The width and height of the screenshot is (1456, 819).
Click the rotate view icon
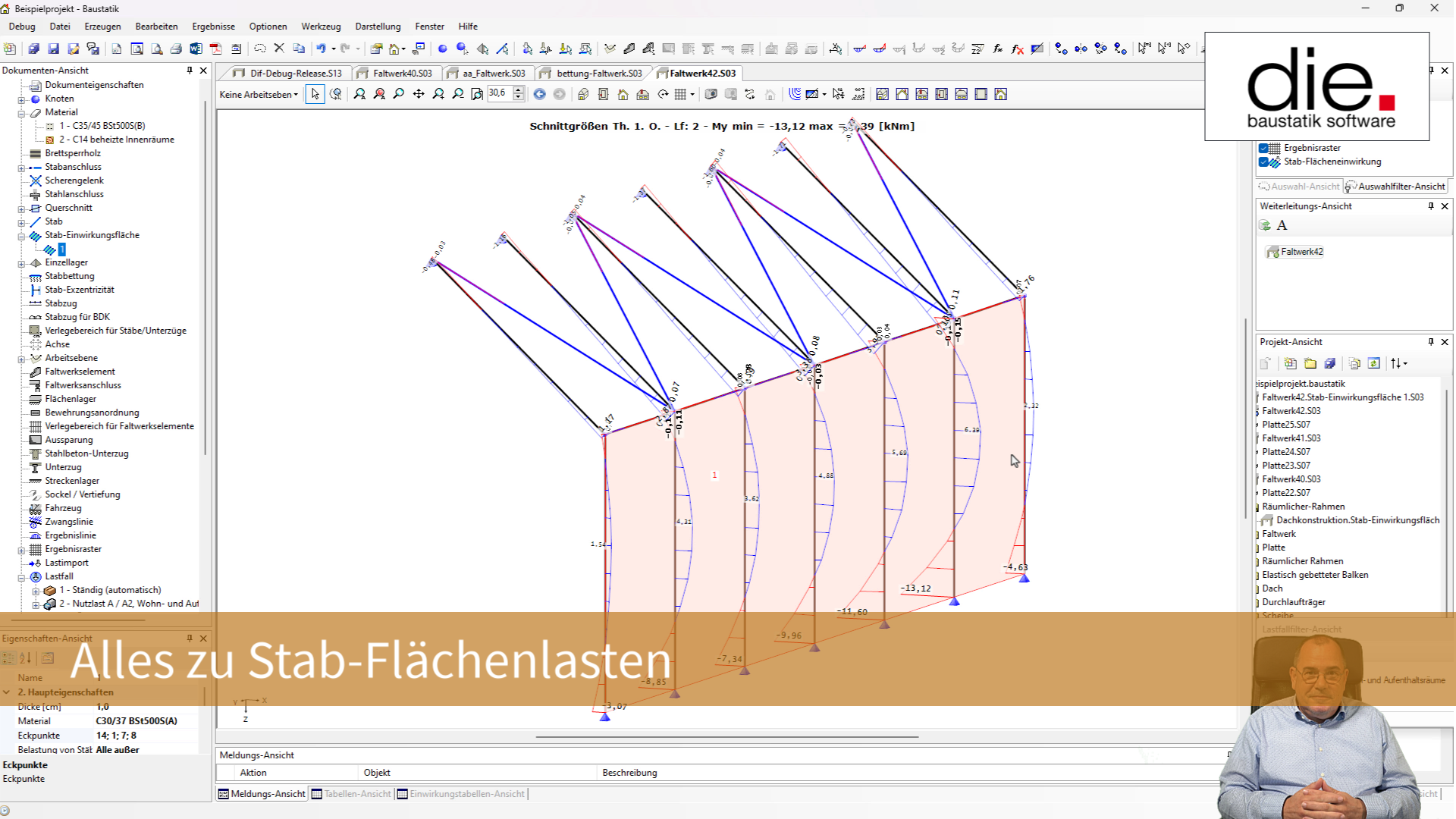663,94
